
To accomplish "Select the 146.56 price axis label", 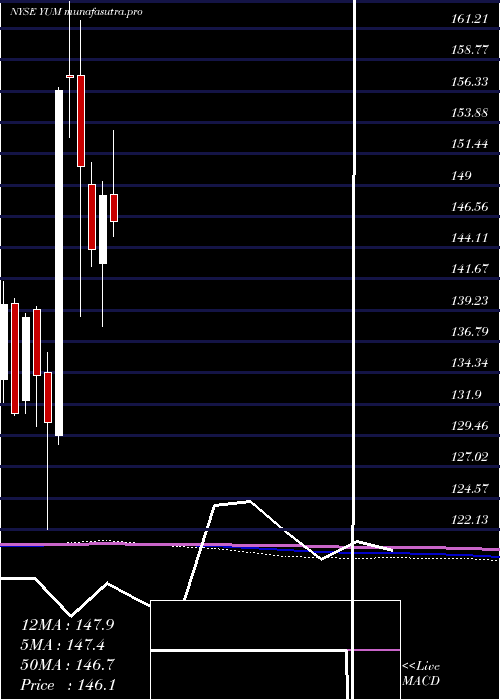I will (x=469, y=207).
